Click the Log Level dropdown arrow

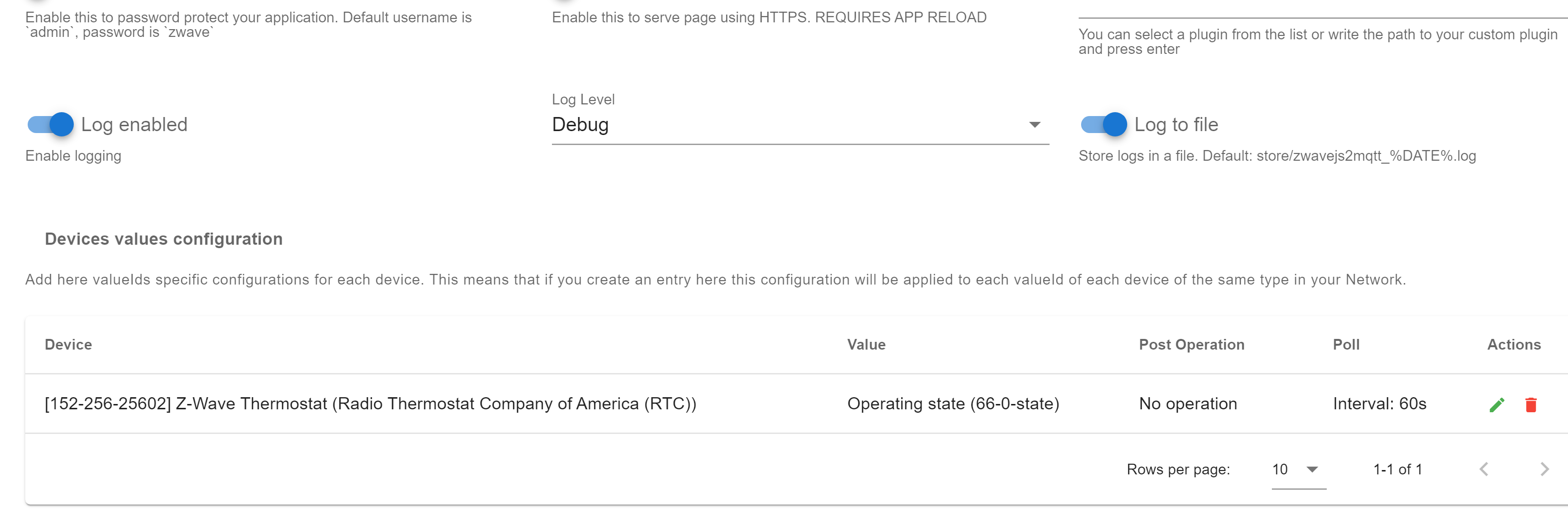click(1034, 125)
